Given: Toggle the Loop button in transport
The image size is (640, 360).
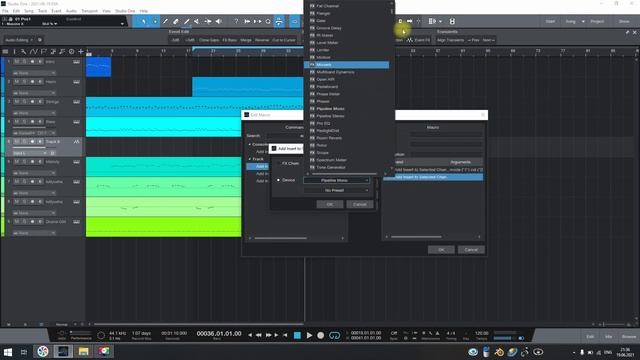Looking at the screenshot, I should click(x=334, y=335).
